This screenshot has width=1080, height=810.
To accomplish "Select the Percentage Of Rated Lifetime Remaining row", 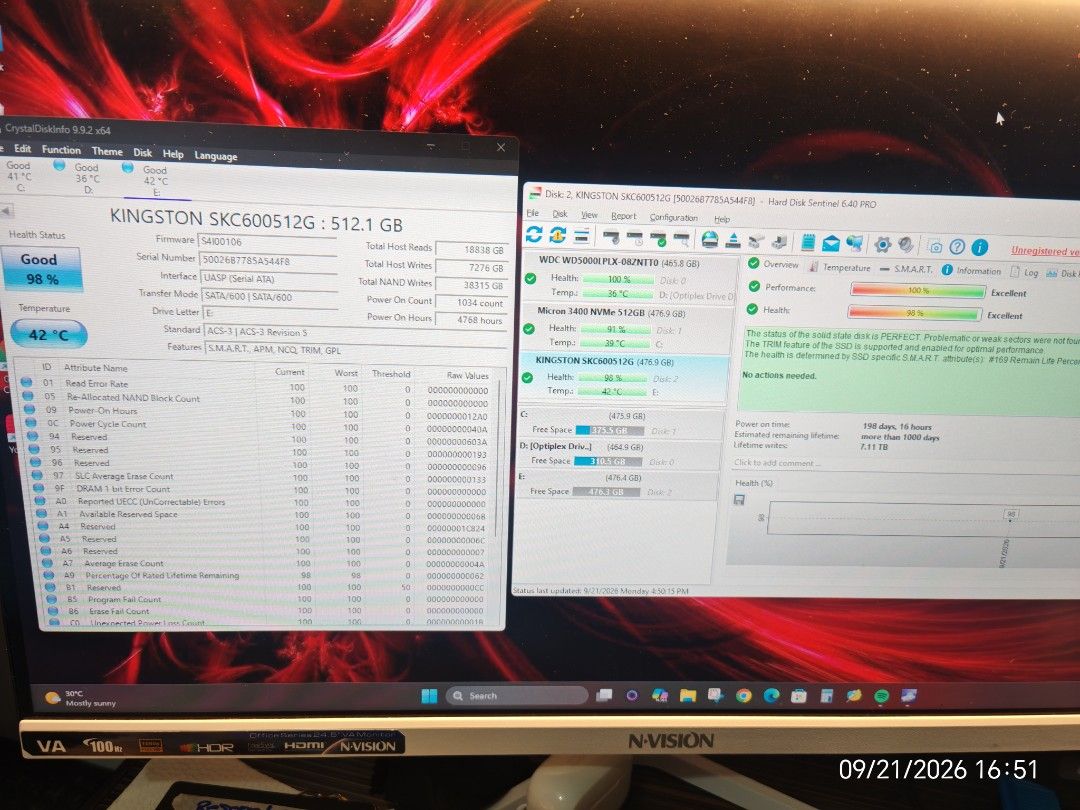I will click(263, 575).
